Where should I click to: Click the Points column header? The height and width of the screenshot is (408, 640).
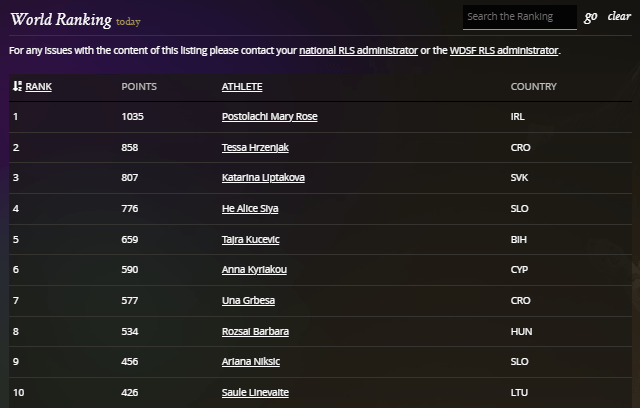[139, 87]
